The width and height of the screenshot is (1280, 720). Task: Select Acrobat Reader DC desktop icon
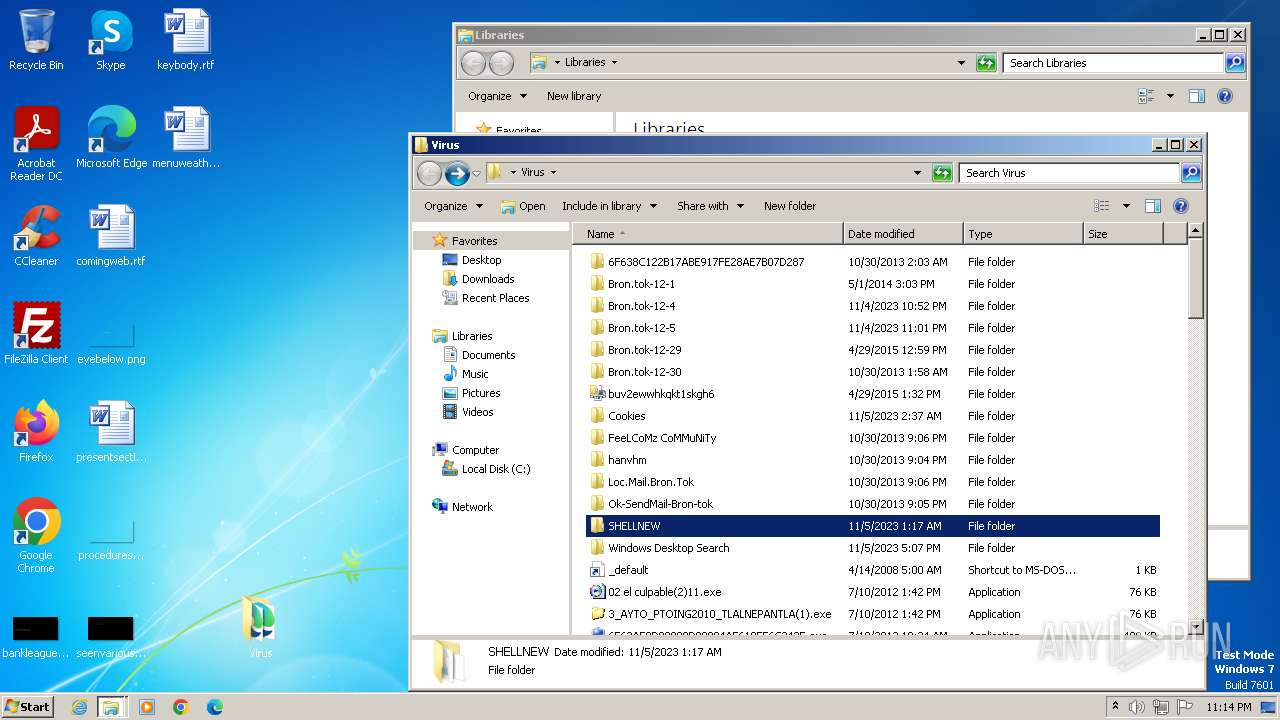pyautogui.click(x=36, y=144)
